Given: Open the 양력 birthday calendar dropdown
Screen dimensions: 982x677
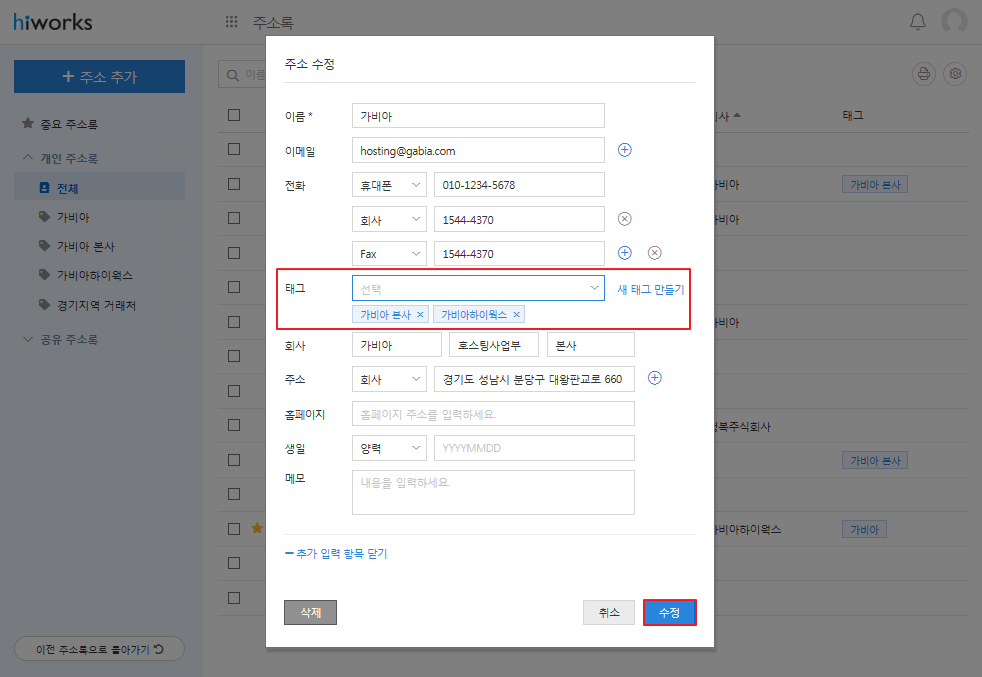Looking at the screenshot, I should coord(389,448).
